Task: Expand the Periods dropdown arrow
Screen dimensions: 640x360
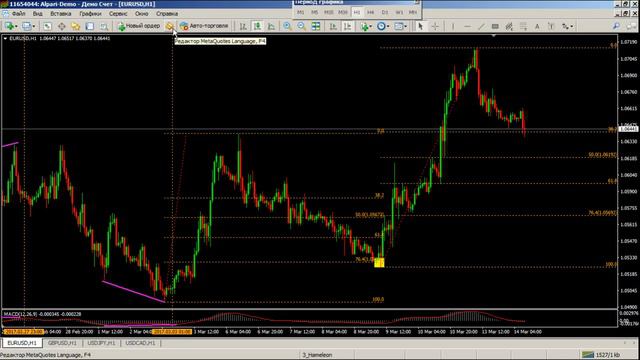Action: coord(388,27)
